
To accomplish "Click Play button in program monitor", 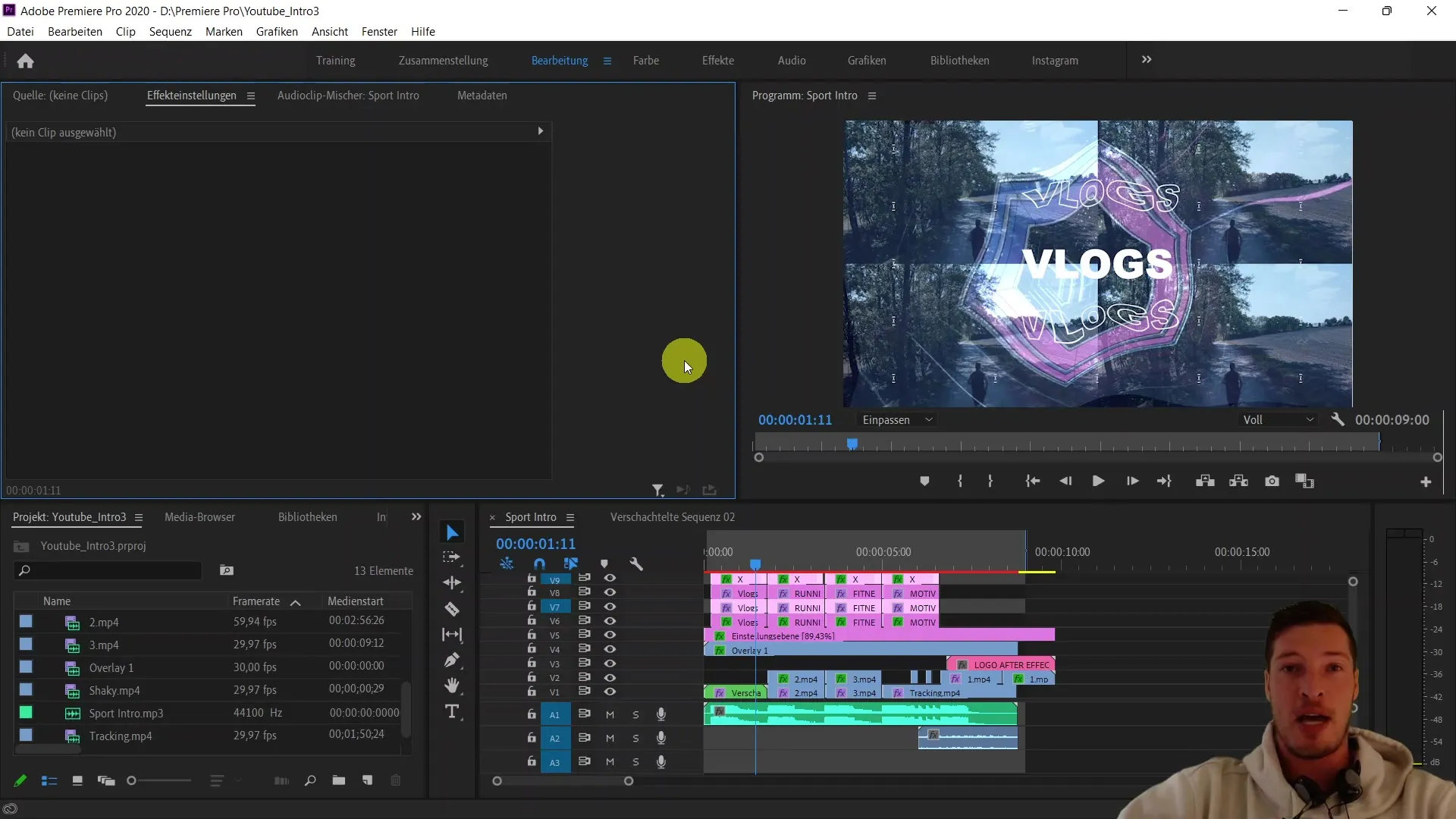I will tap(1097, 482).
